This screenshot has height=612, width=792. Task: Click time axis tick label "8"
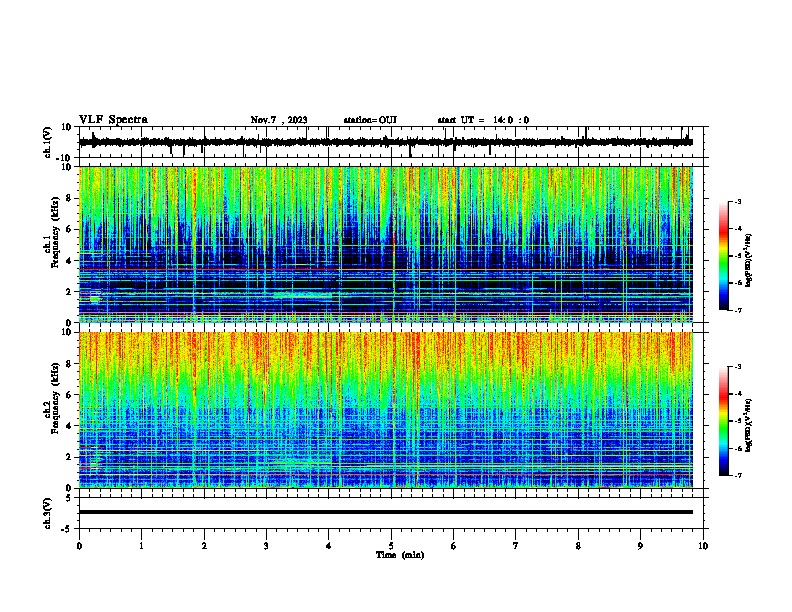click(x=578, y=546)
